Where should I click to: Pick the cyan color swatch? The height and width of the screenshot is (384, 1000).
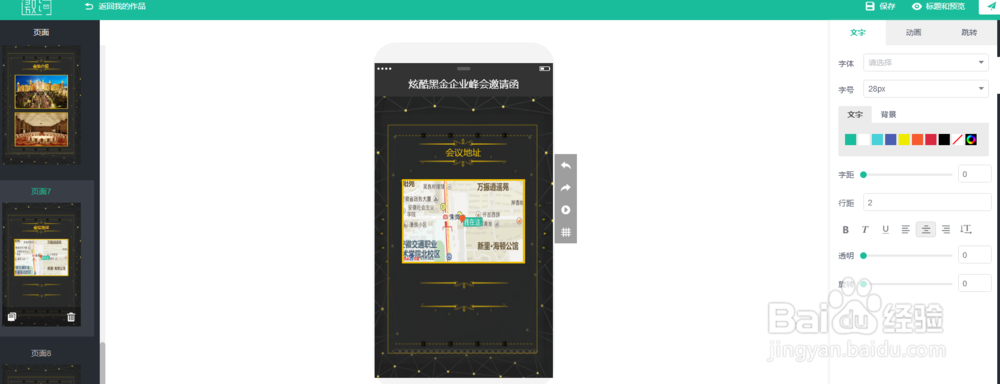click(877, 140)
